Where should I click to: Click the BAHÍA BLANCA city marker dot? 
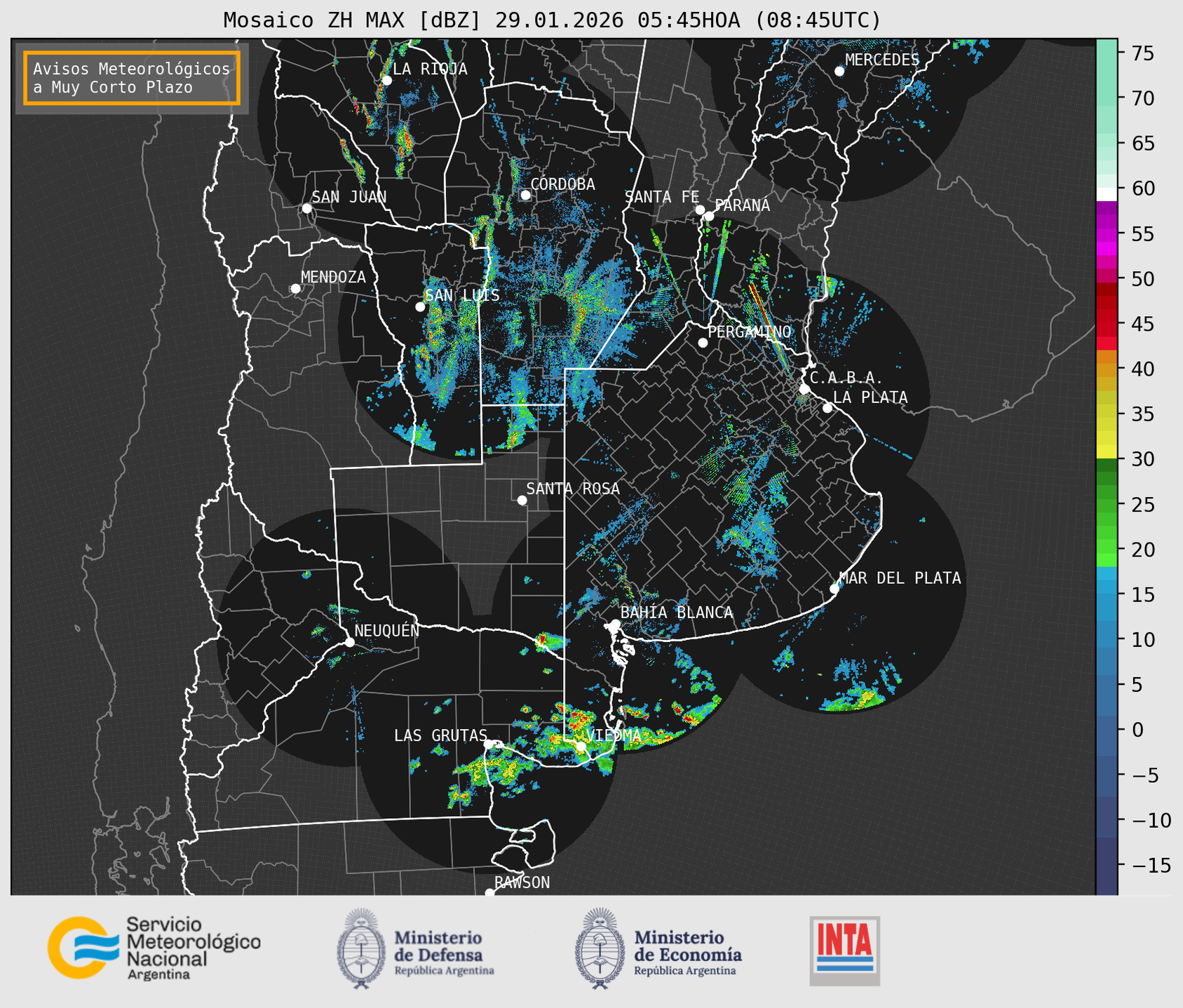point(615,624)
